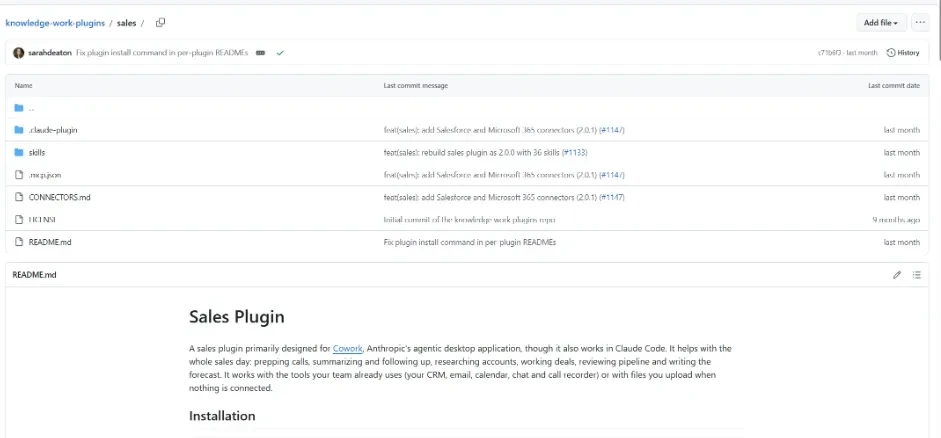Viewport: 941px width, 438px height.
Task: Copy path using the clipboard icon
Action: 160,23
